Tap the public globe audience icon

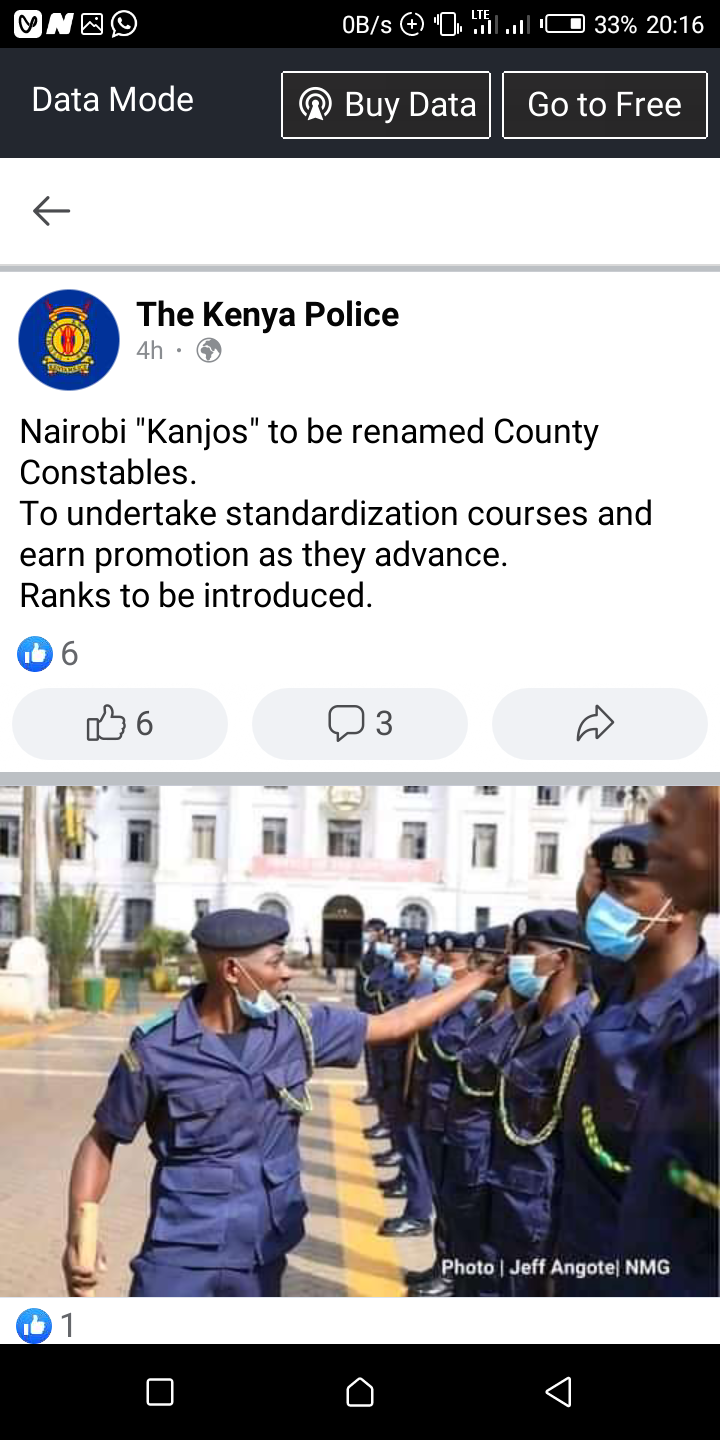click(208, 351)
